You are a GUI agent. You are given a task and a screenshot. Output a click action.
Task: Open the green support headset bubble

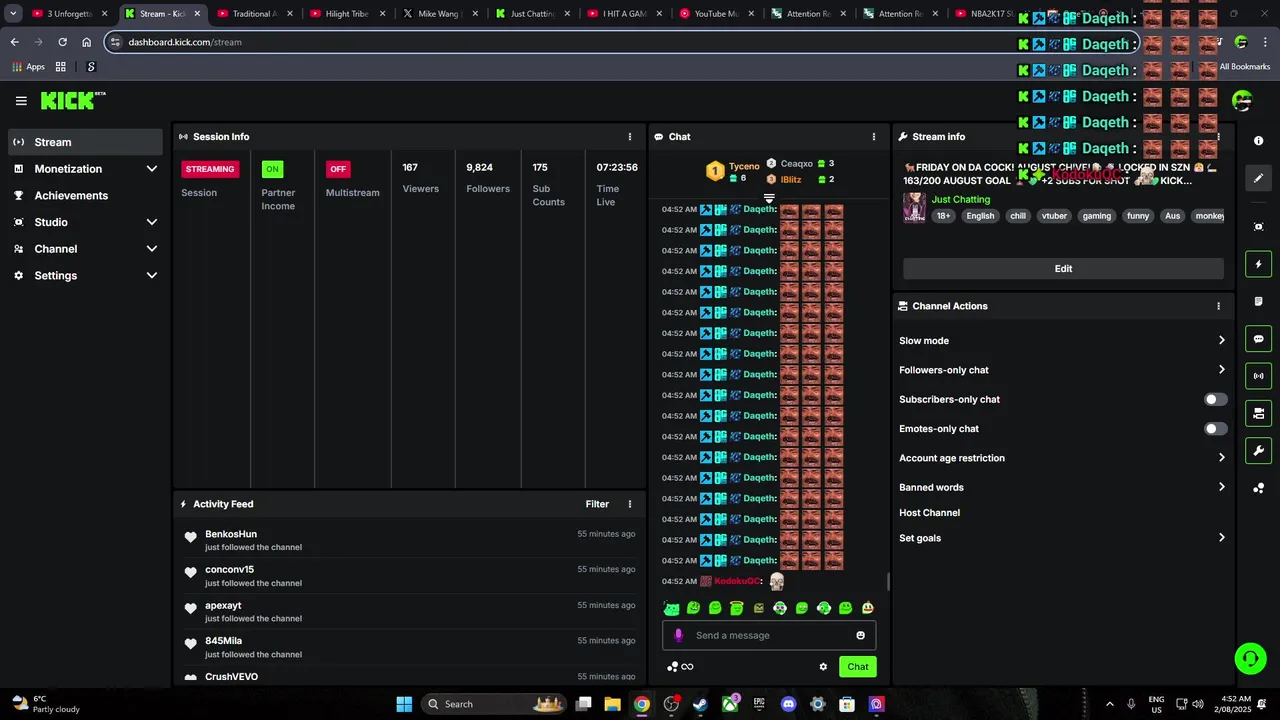[1250, 658]
